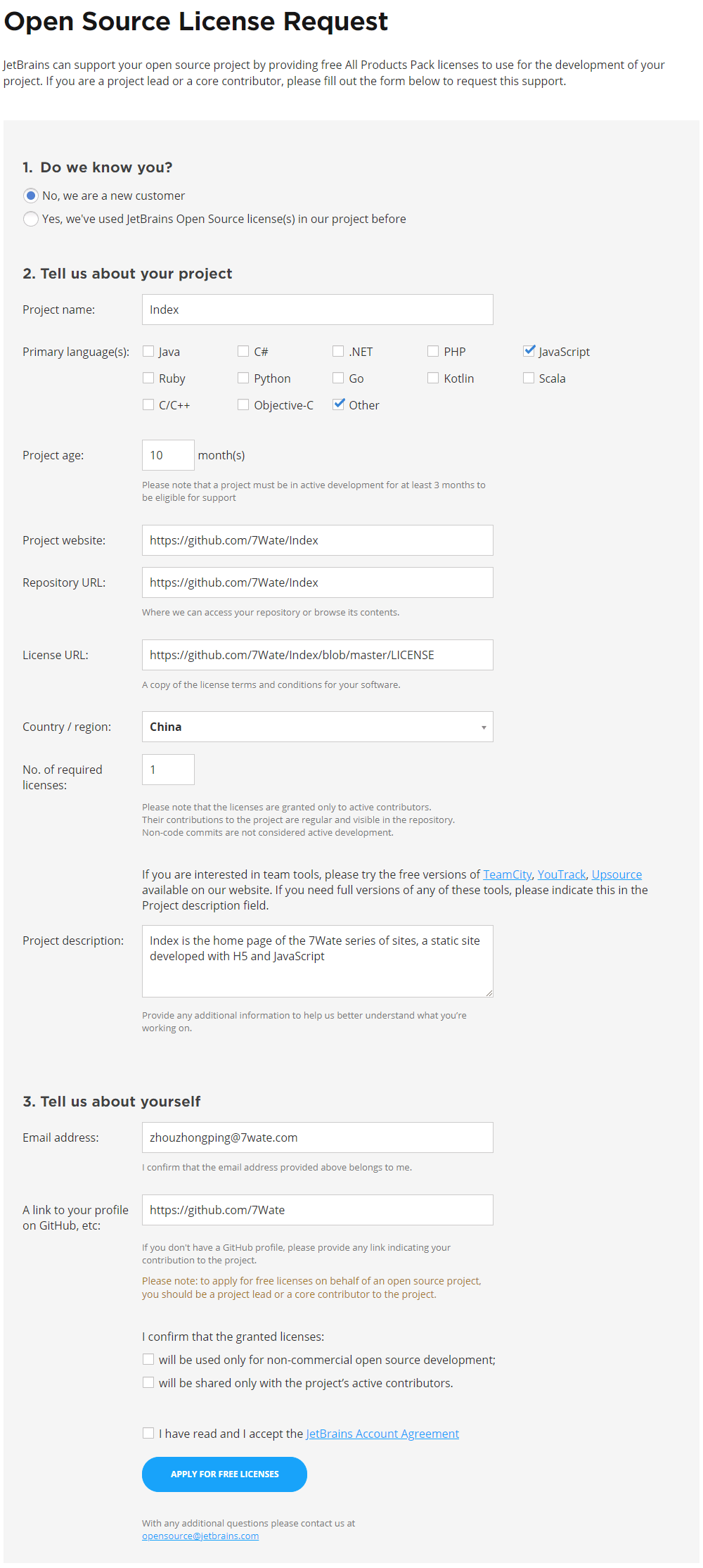Focus the License URL text field
Image resolution: width=703 pixels, height=1568 pixels.
pyautogui.click(x=317, y=655)
